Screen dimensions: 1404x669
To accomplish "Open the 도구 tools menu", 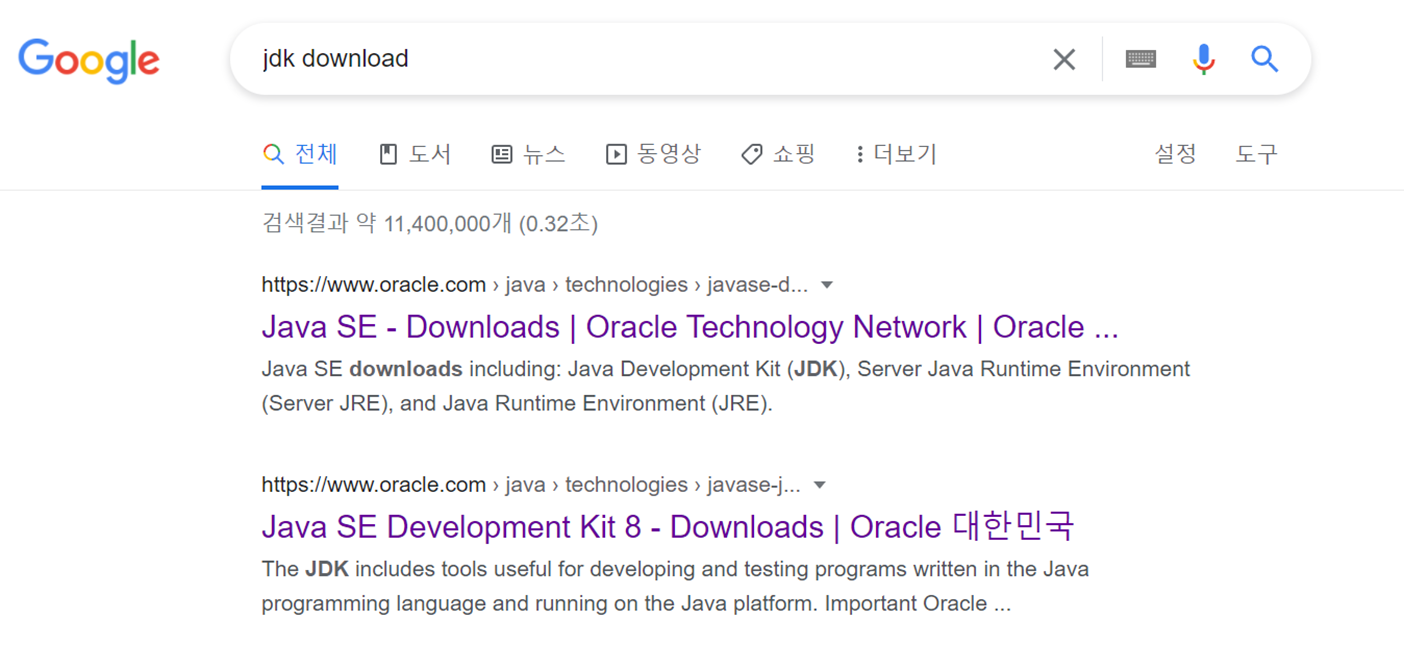I will [x=1256, y=154].
